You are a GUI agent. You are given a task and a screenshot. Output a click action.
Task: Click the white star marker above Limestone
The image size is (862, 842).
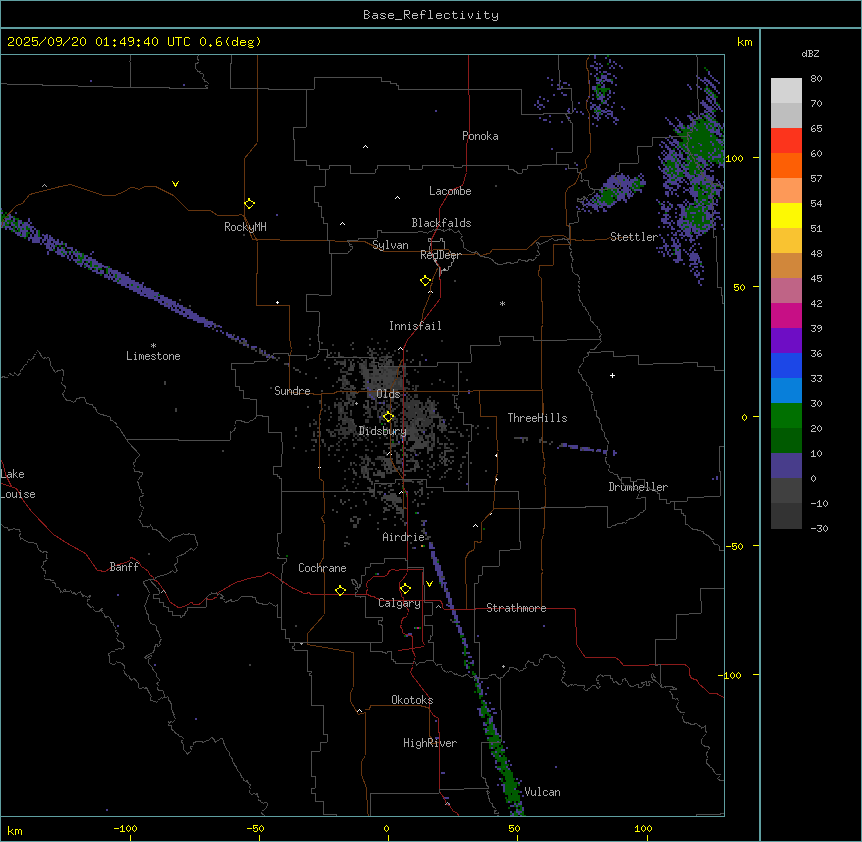[x=153, y=345]
